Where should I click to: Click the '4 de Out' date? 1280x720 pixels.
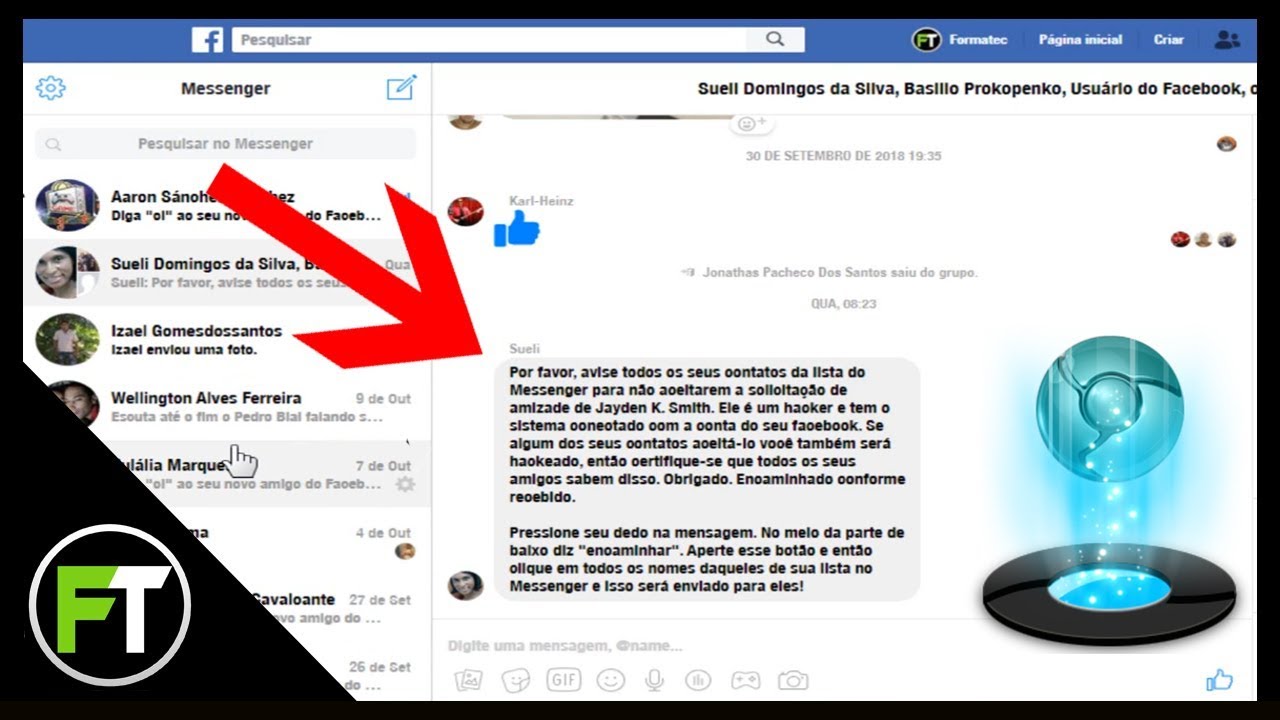coord(383,532)
